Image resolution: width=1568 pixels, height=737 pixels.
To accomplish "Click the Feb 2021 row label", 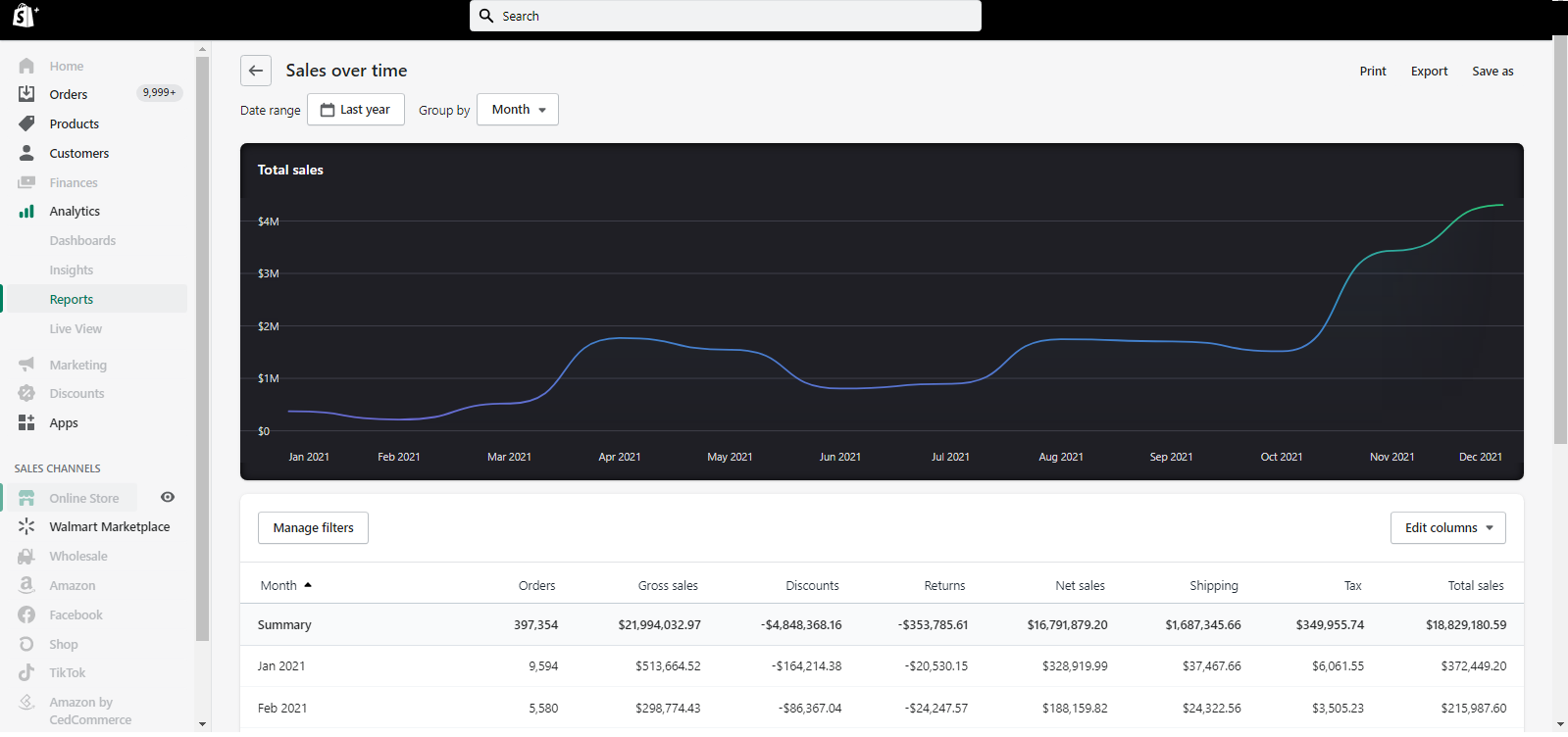I will point(282,708).
